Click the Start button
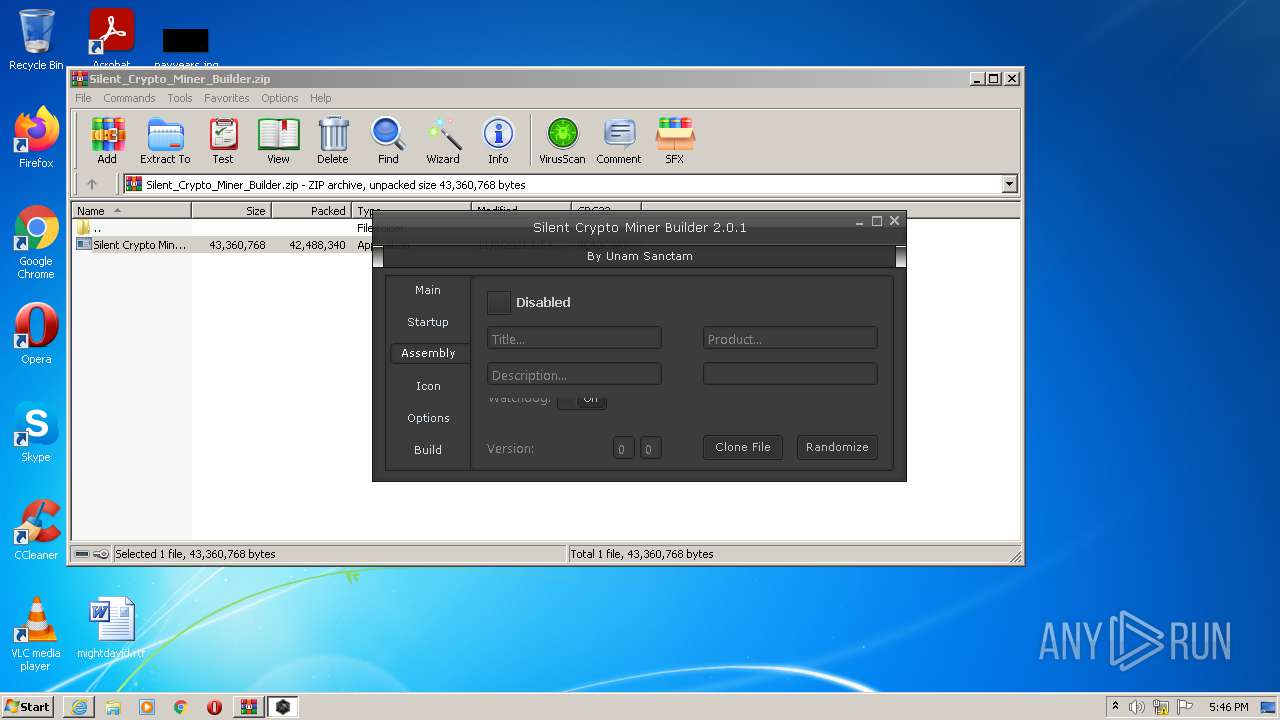Viewport: 1280px width, 720px height. tap(28, 707)
